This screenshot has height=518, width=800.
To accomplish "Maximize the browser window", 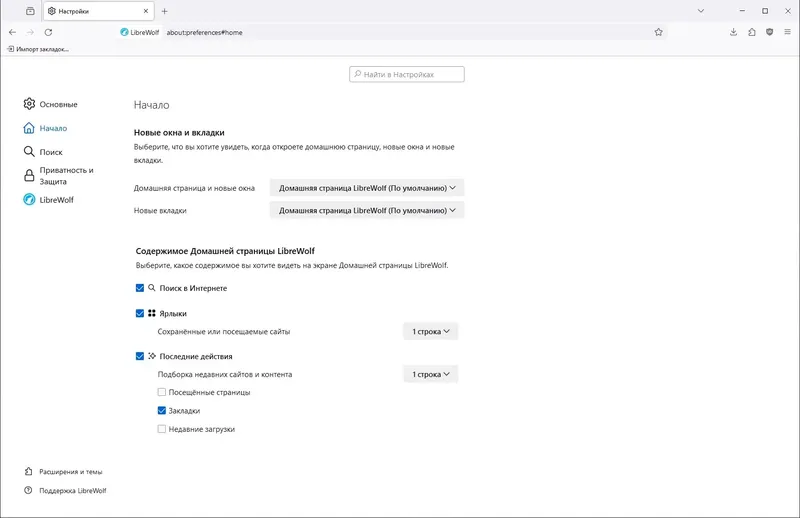I will (765, 11).
